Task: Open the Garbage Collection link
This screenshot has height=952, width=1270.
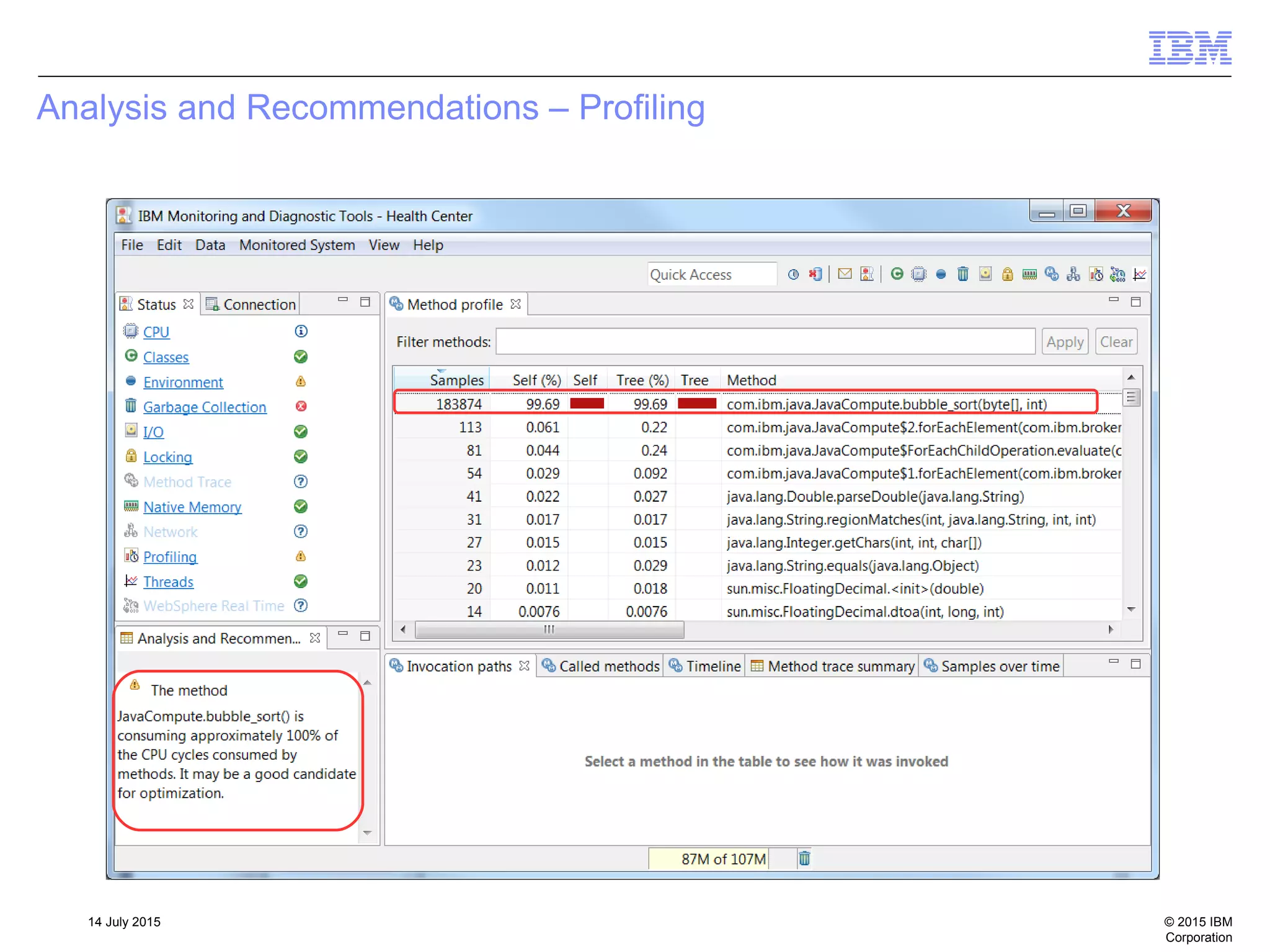Action: click(x=205, y=407)
